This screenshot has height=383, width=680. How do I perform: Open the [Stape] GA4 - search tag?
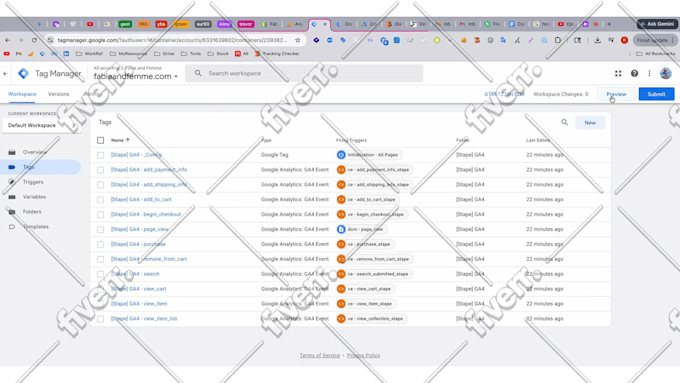135,274
